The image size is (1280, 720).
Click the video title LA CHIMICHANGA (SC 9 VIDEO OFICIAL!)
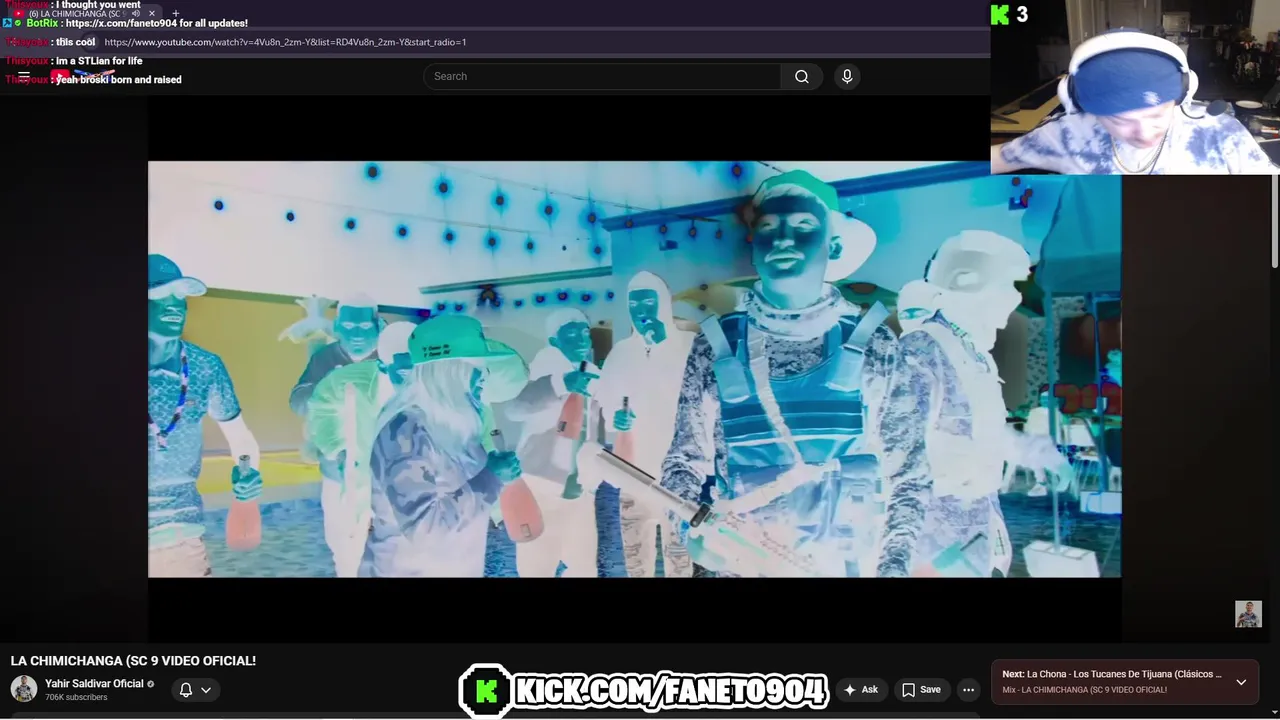133,661
